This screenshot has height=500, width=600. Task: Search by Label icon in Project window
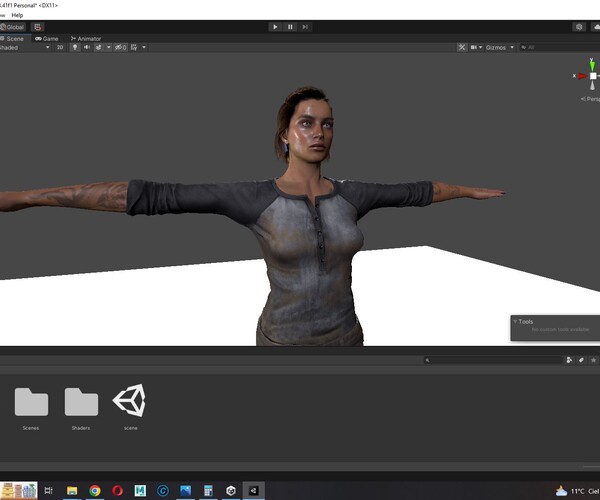point(581,360)
